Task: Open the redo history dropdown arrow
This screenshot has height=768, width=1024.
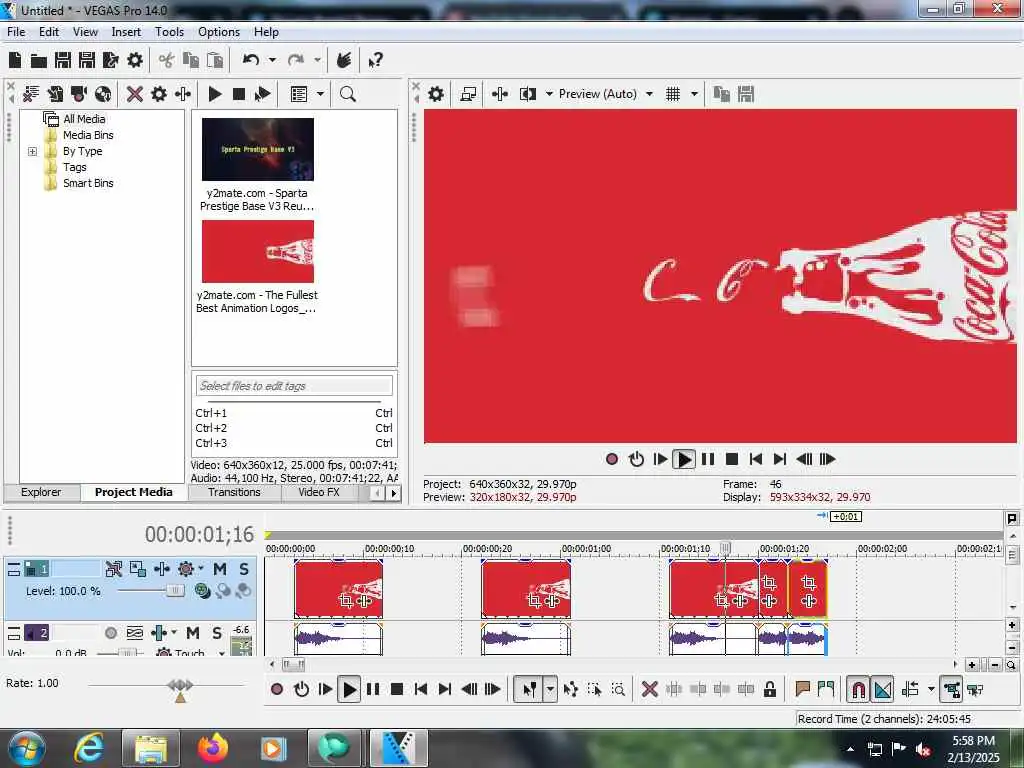Action: [317, 60]
